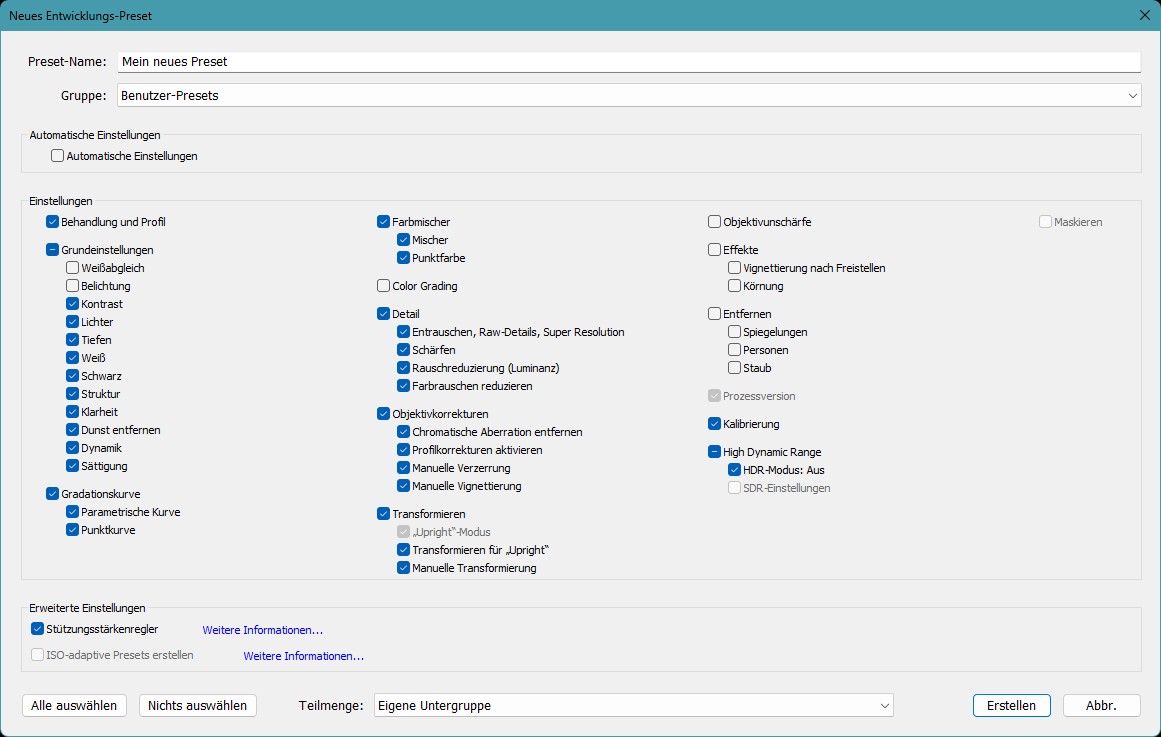Disable the Sättigung checkbox
Viewport: 1161px width, 737px height.
coord(73,465)
